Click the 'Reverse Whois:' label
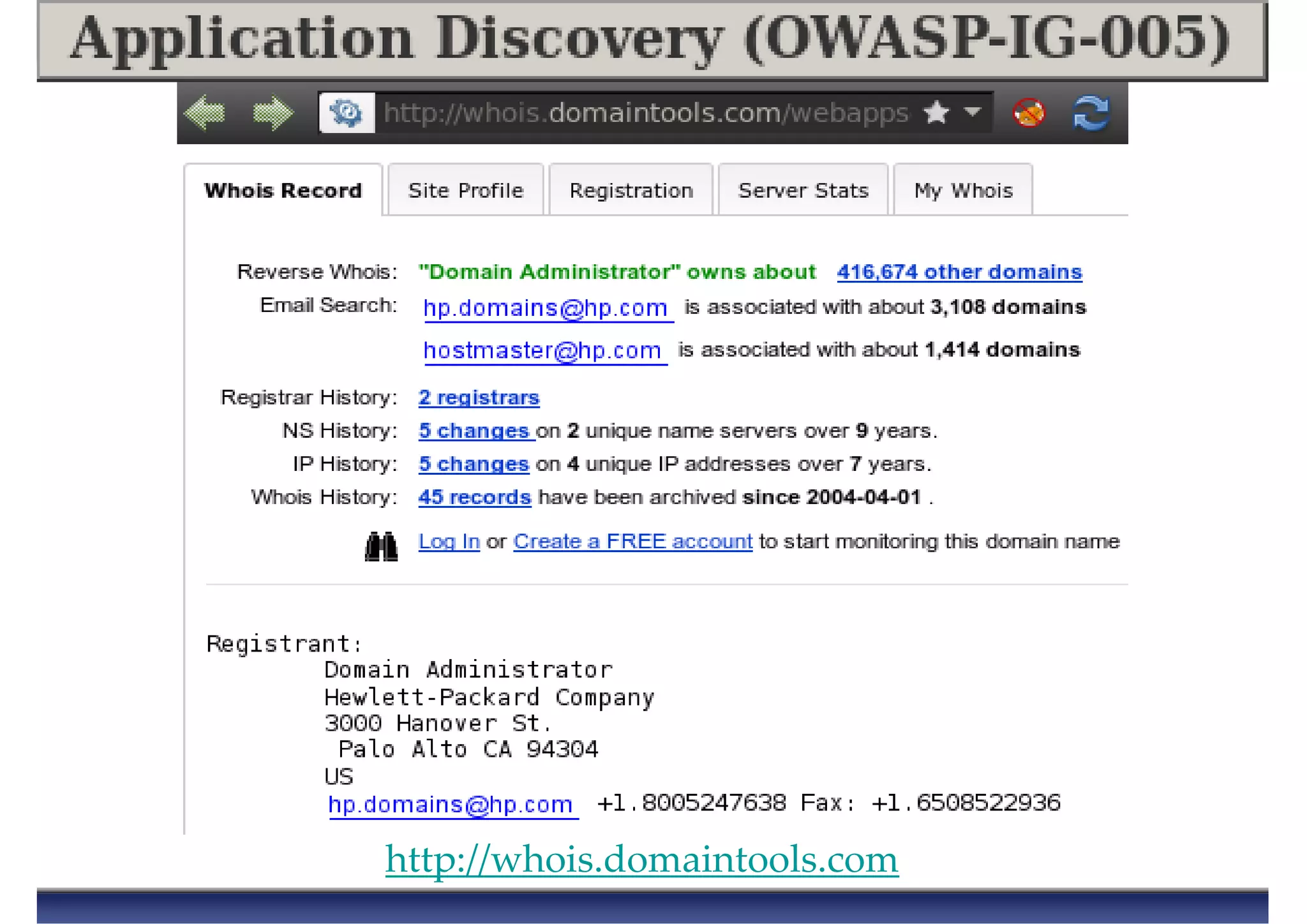This screenshot has width=1307, height=924. click(317, 272)
